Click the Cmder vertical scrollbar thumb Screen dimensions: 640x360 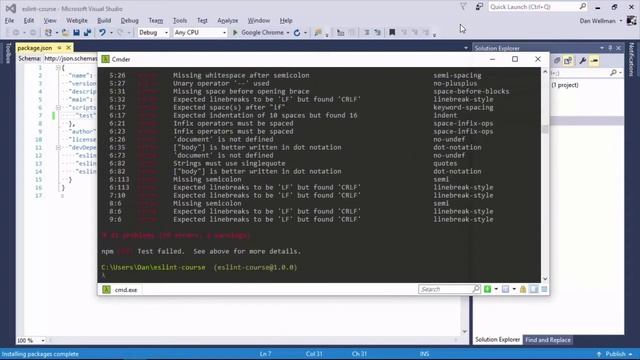[545, 129]
